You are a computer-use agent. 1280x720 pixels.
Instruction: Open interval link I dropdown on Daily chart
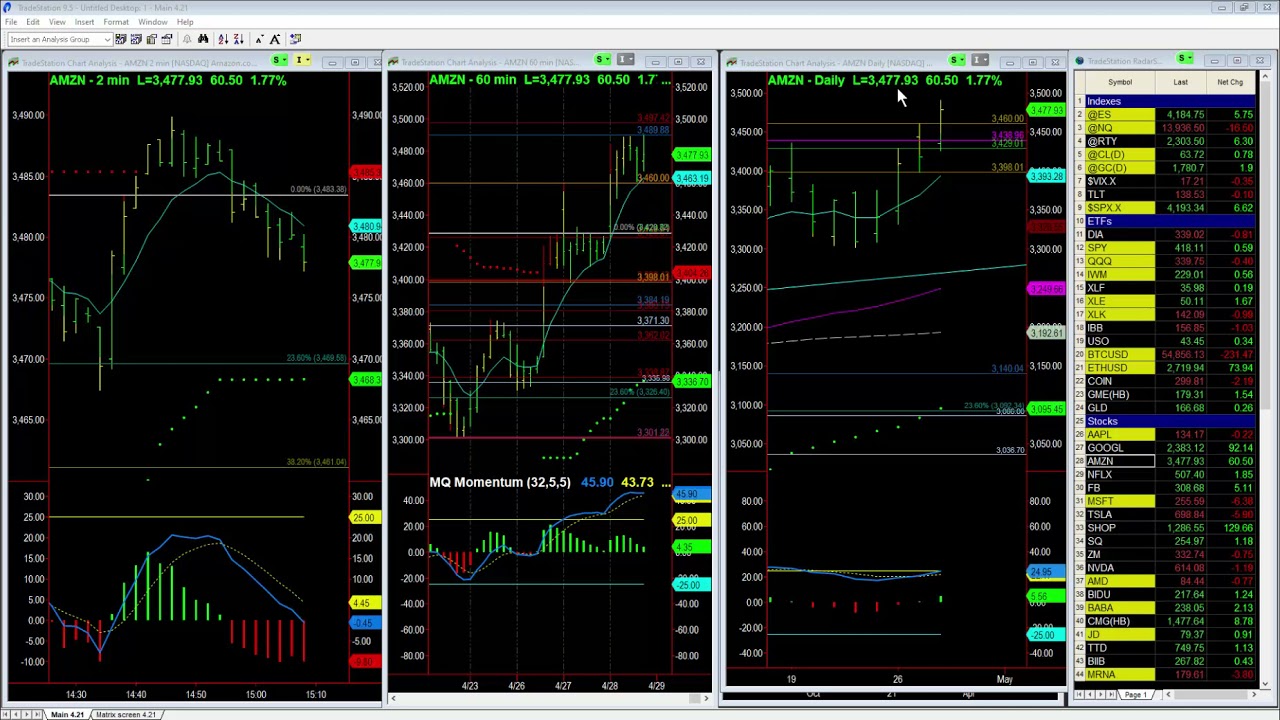point(980,61)
